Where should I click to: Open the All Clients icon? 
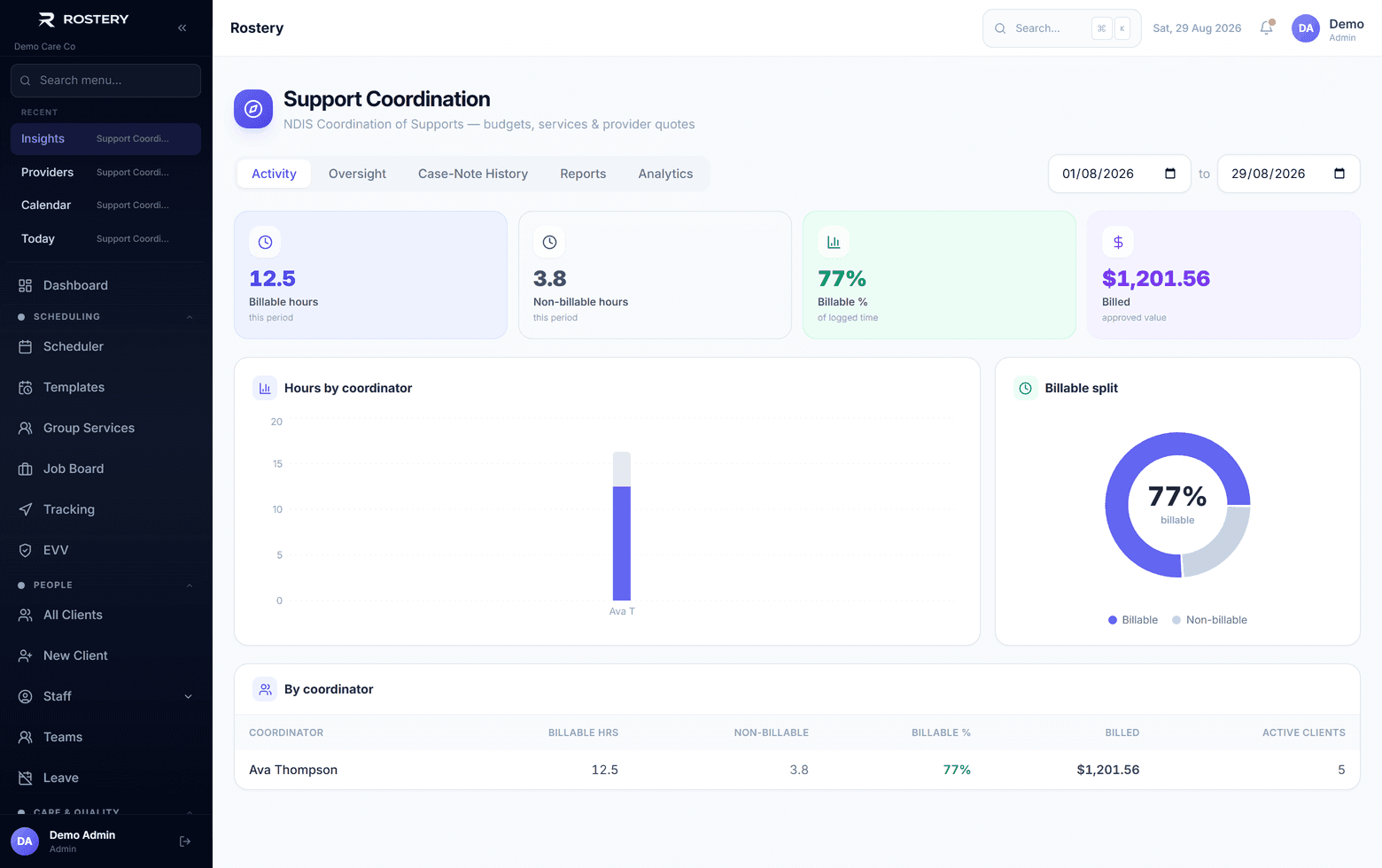point(26,615)
